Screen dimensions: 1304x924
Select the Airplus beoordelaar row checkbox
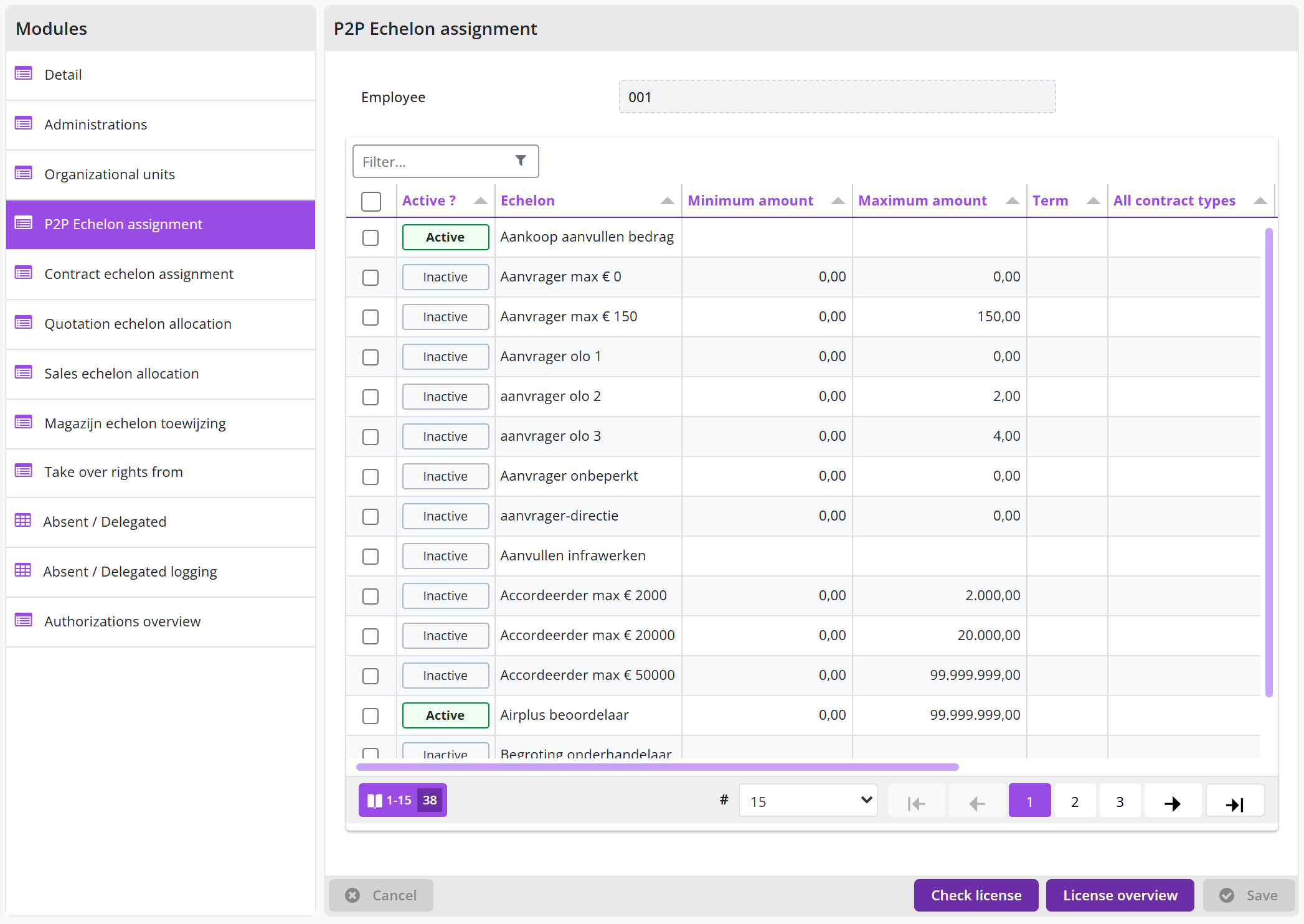371,715
